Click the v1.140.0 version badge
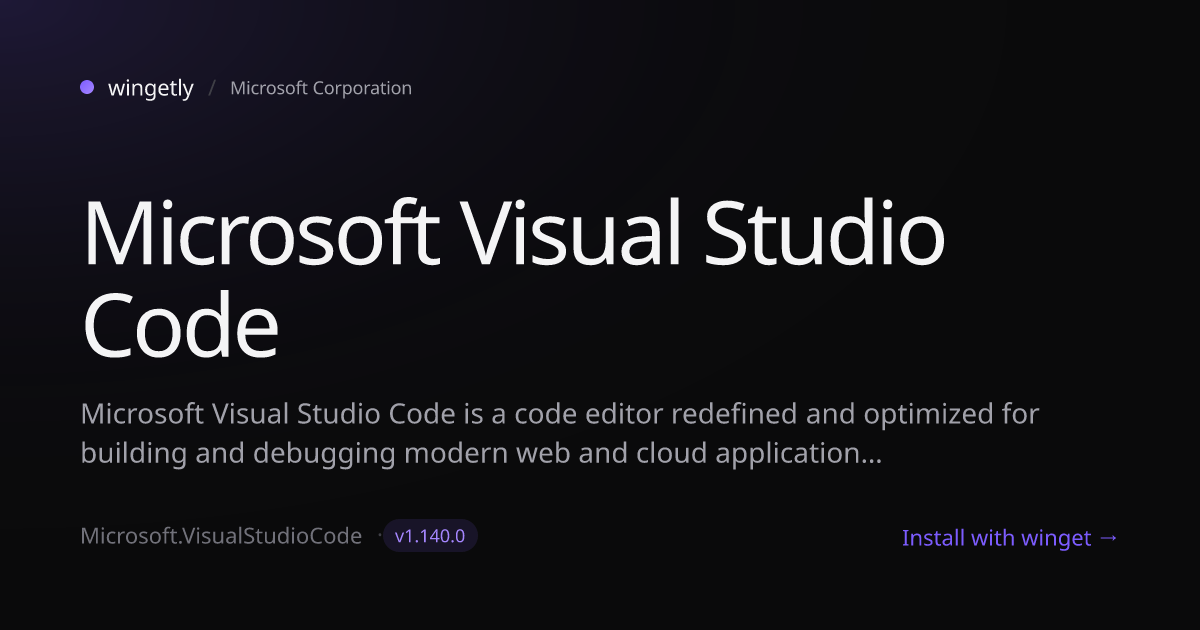The height and width of the screenshot is (630, 1200). tap(430, 536)
